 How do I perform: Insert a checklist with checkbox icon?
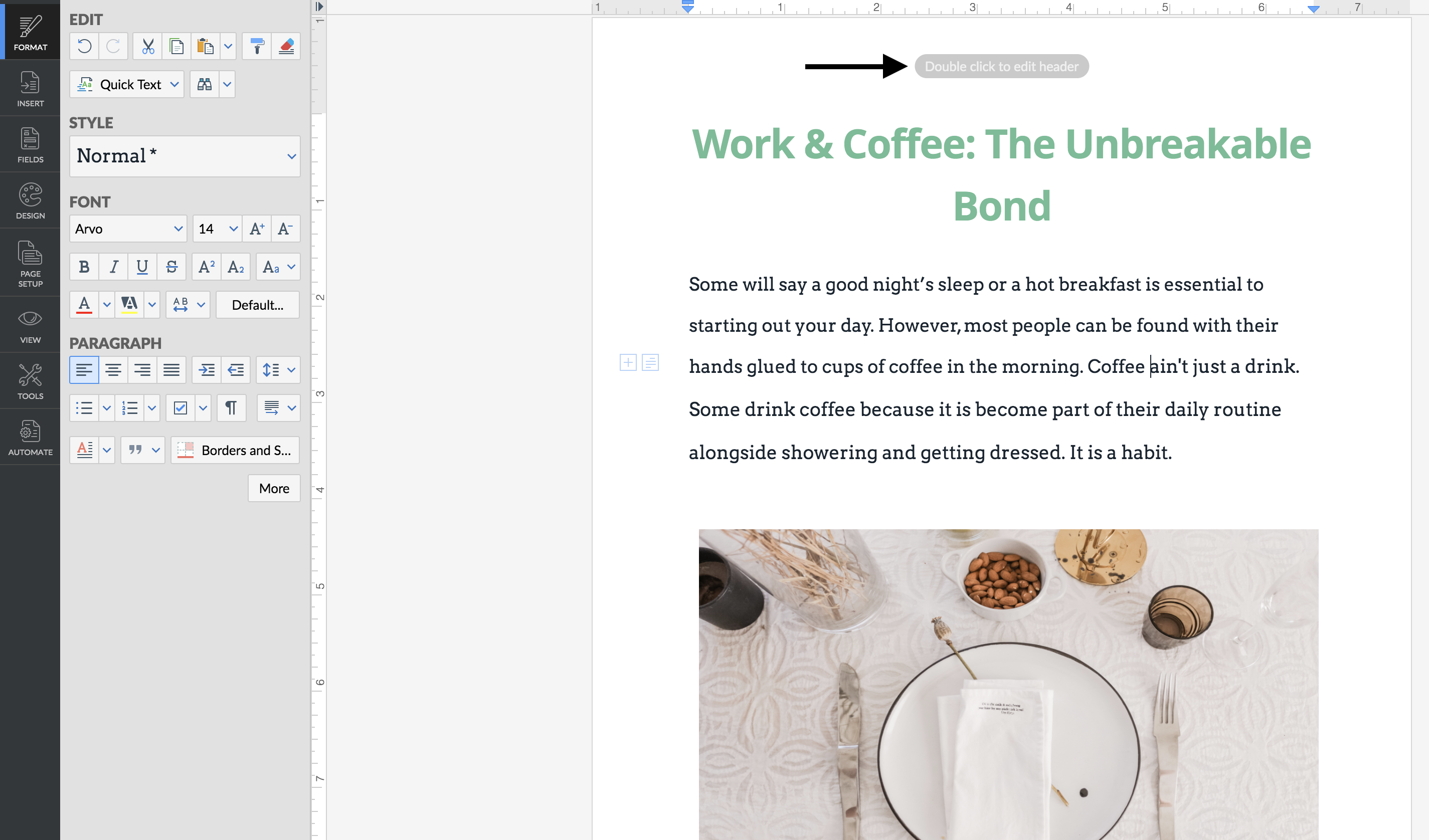click(181, 408)
